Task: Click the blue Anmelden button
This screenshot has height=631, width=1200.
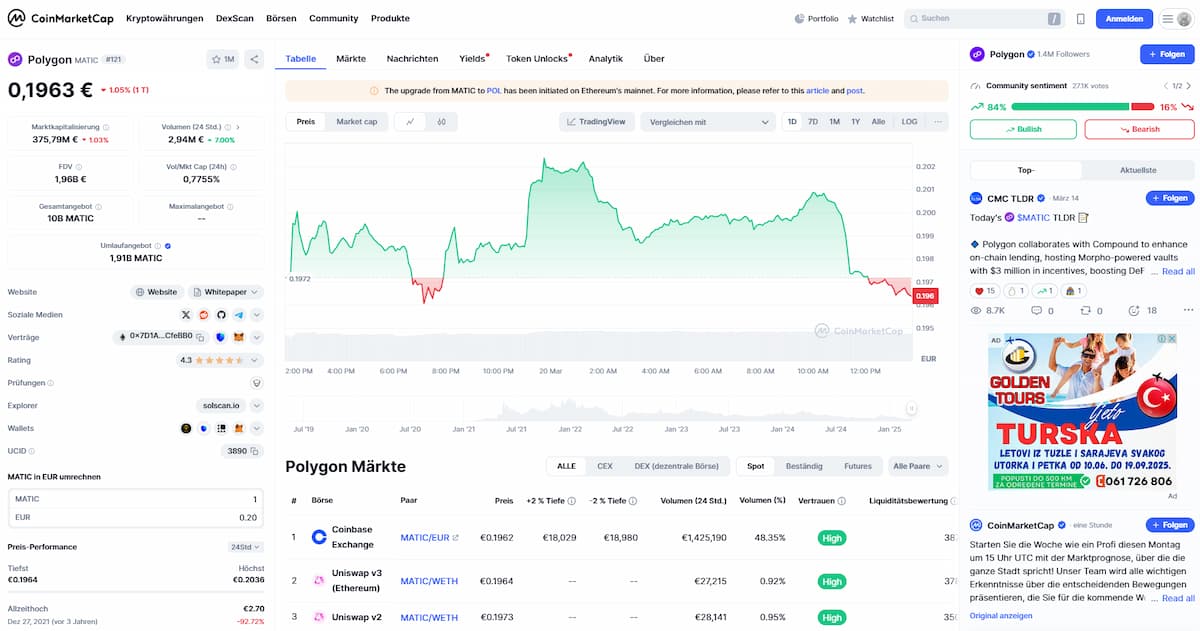Action: [x=1124, y=18]
